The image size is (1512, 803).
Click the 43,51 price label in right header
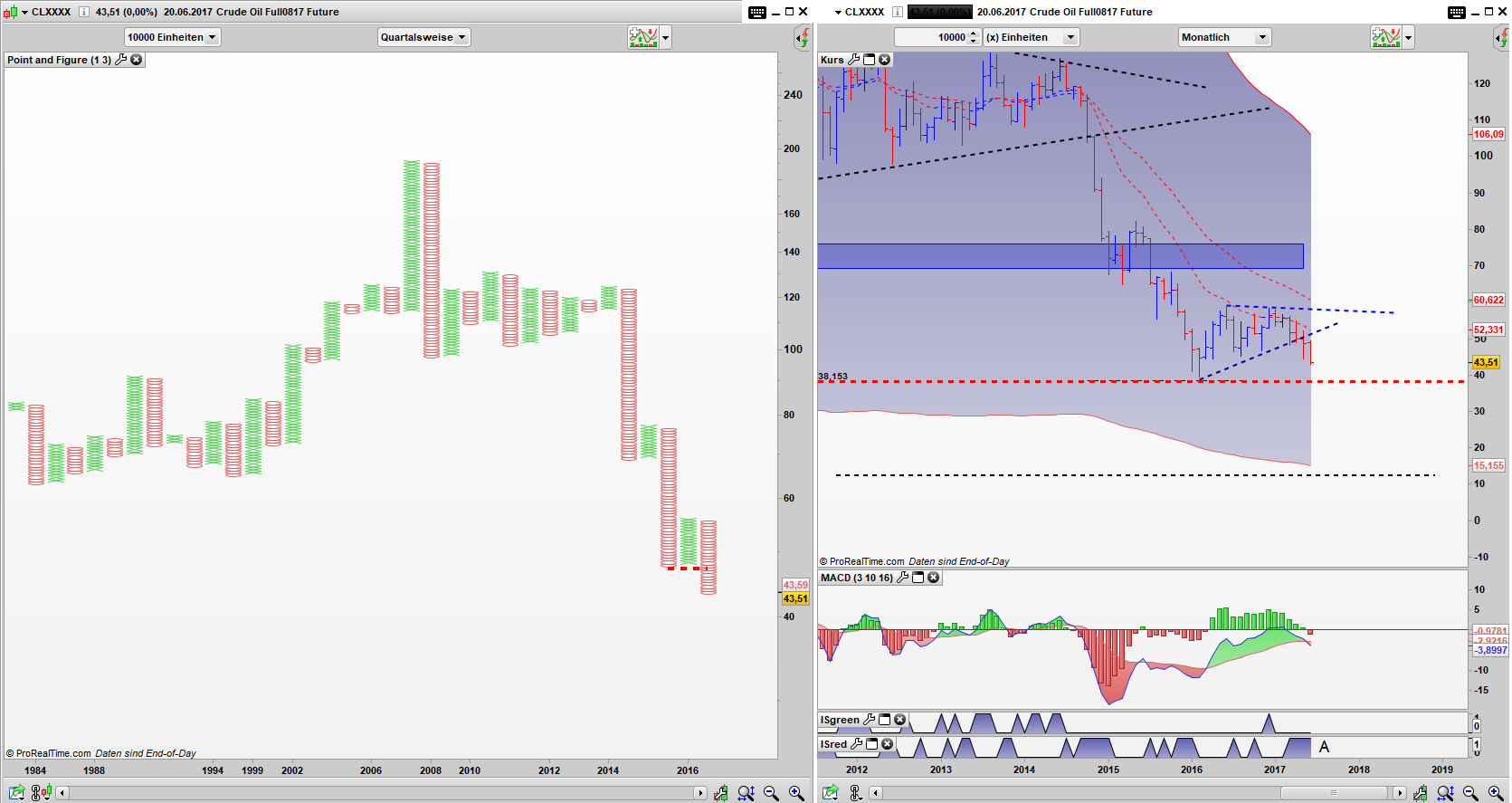point(939,12)
